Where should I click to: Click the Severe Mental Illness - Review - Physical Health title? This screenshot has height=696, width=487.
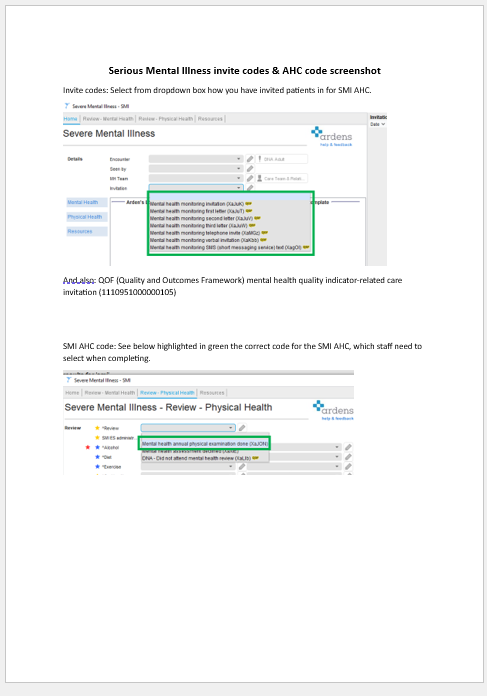(x=168, y=407)
